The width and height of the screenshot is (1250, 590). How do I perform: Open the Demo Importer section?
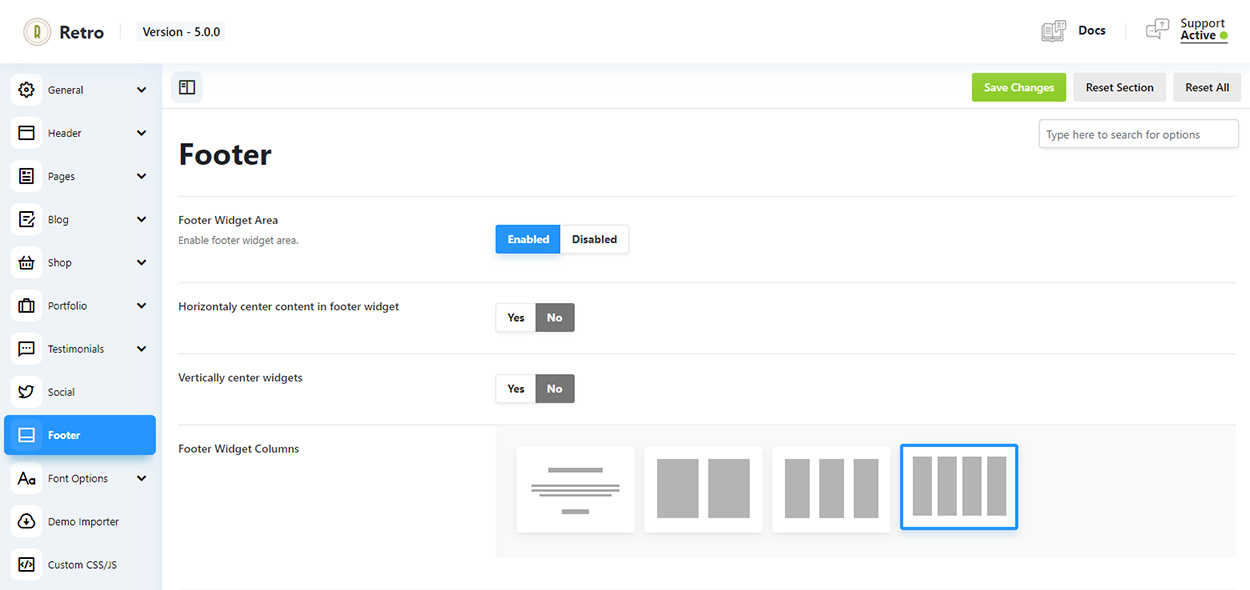click(80, 522)
